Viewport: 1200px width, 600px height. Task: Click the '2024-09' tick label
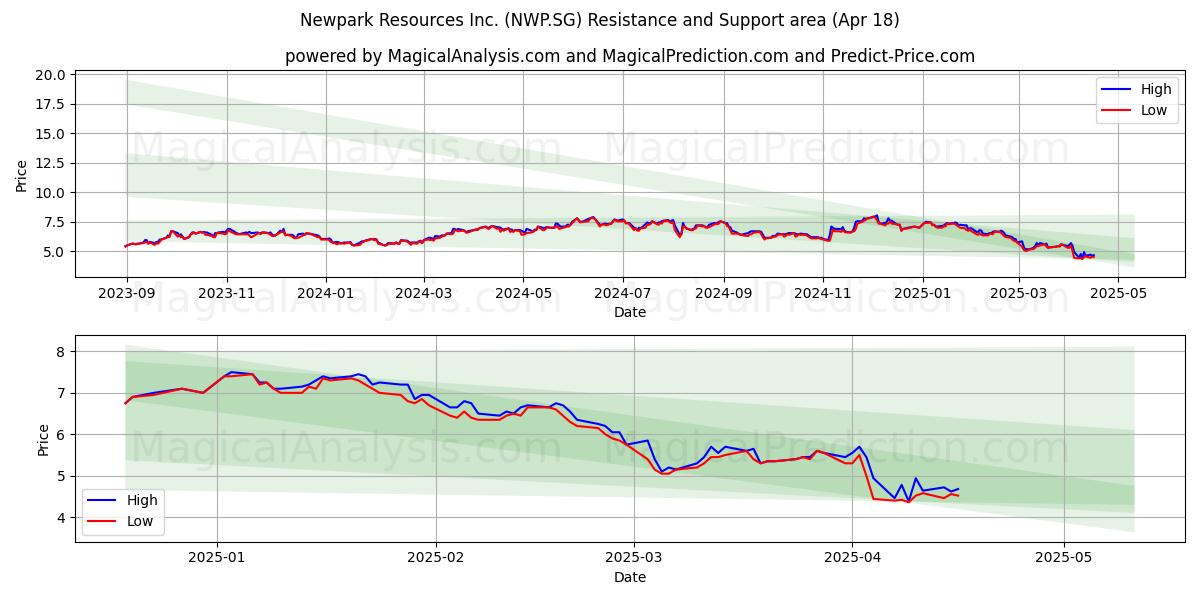[x=724, y=294]
